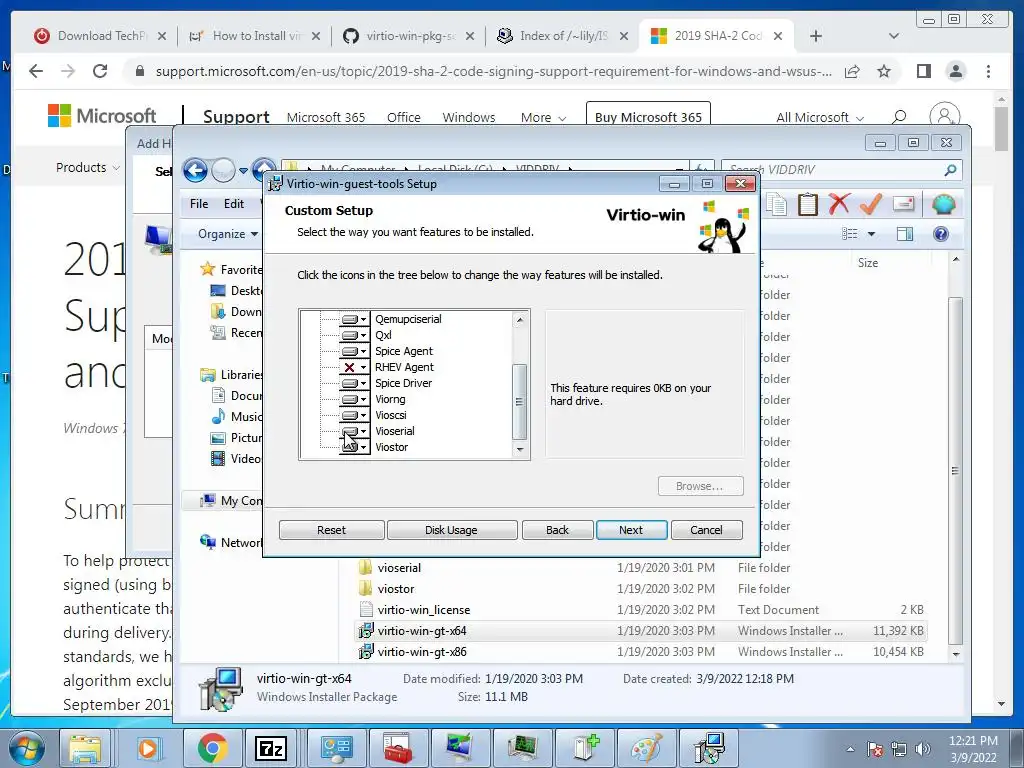1024x768 pixels.
Task: Click the orange checkmark Properties icon
Action: 871,204
